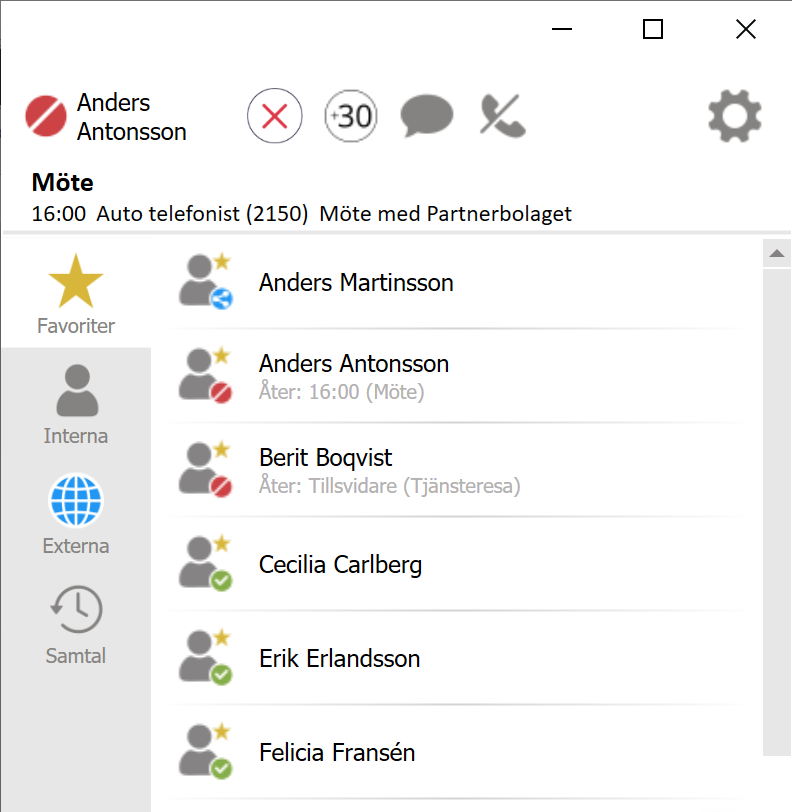The width and height of the screenshot is (792, 812).
Task: Click Berit Boqvist's avatar with busy status
Action: coord(206,470)
